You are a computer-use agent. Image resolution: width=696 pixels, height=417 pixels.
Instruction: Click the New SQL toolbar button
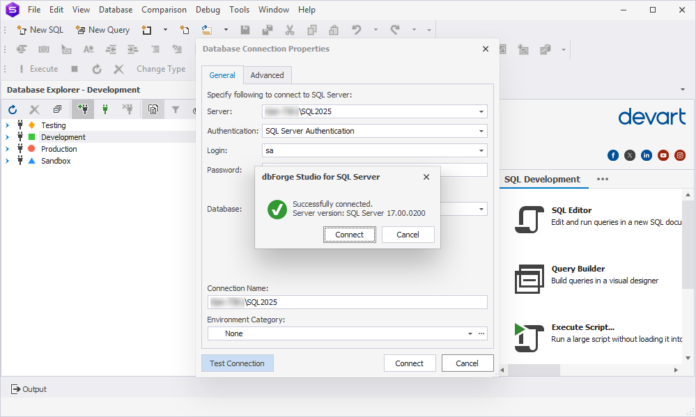(x=40, y=30)
